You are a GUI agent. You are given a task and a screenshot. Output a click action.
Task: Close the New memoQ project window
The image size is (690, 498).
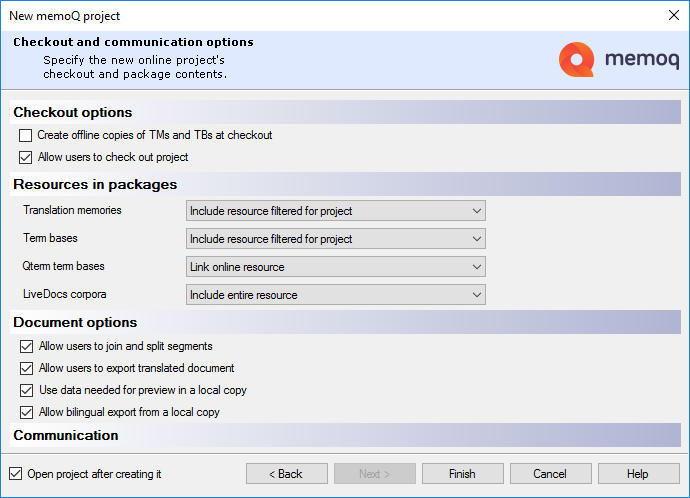click(671, 15)
